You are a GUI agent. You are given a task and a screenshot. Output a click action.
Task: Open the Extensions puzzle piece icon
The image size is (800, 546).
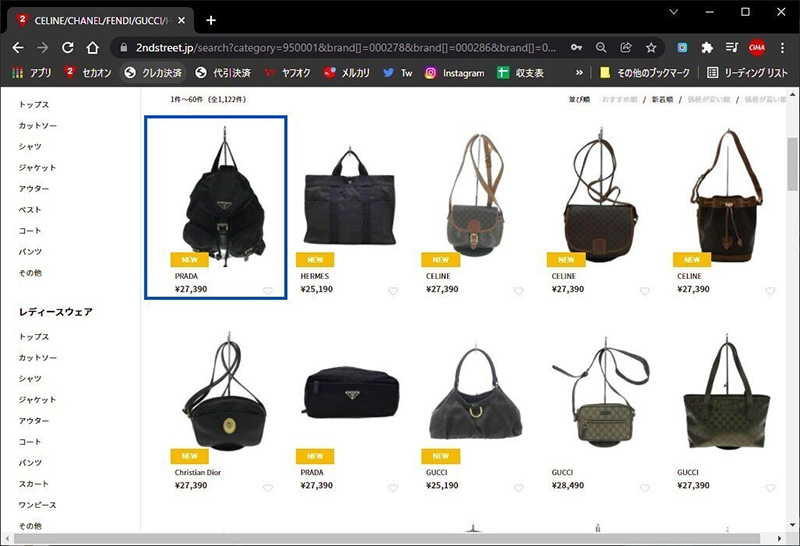(x=707, y=47)
